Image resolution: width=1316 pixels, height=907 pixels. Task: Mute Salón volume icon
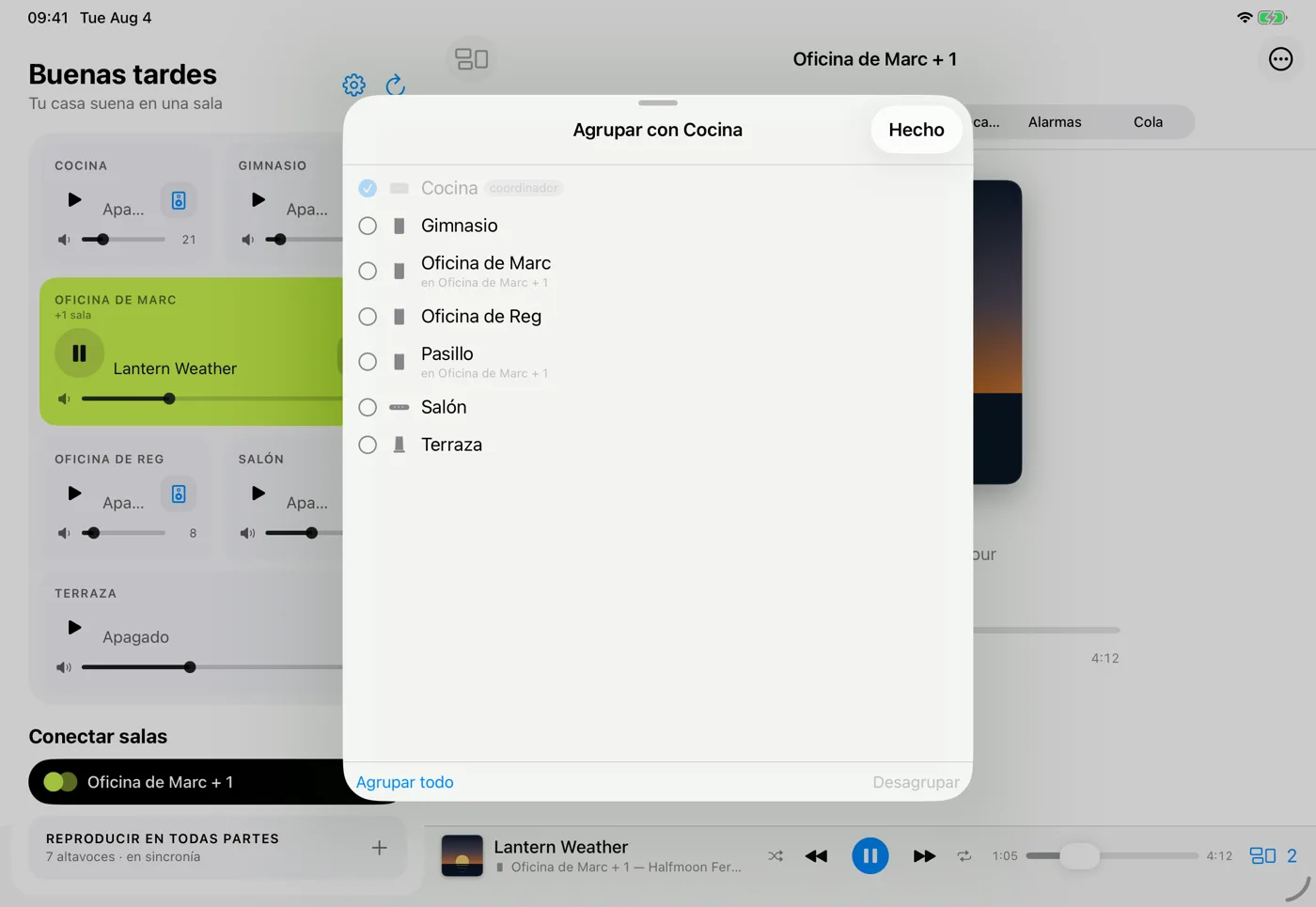(x=248, y=533)
